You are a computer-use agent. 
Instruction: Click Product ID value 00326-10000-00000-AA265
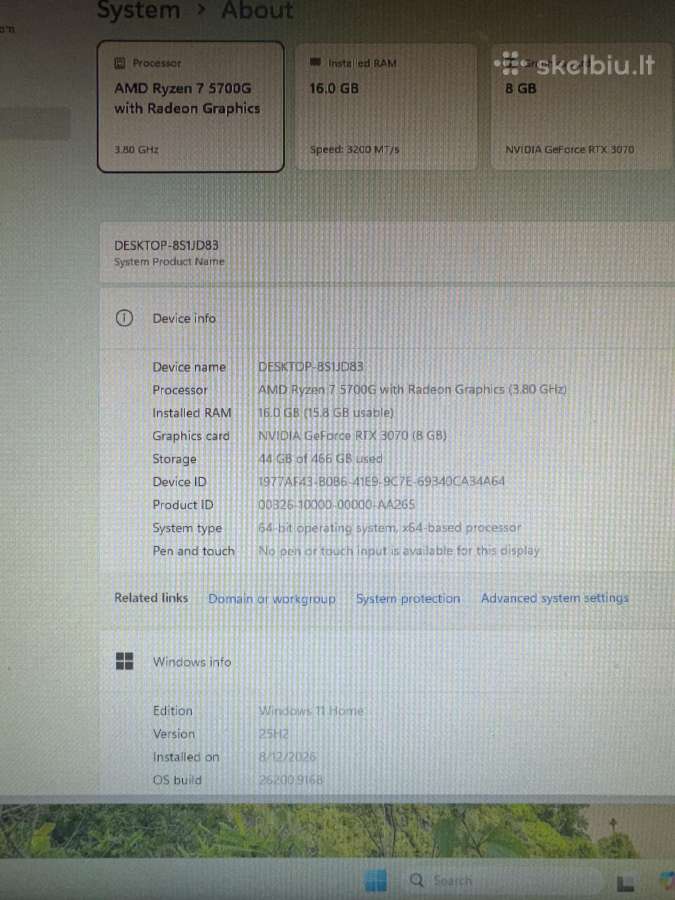pos(336,504)
